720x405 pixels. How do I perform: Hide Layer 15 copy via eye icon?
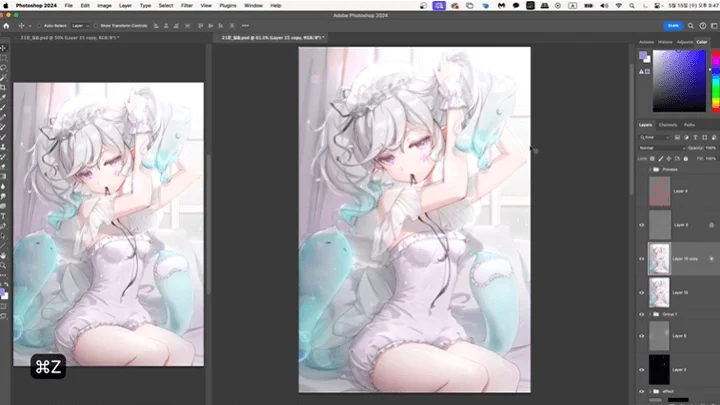point(641,259)
